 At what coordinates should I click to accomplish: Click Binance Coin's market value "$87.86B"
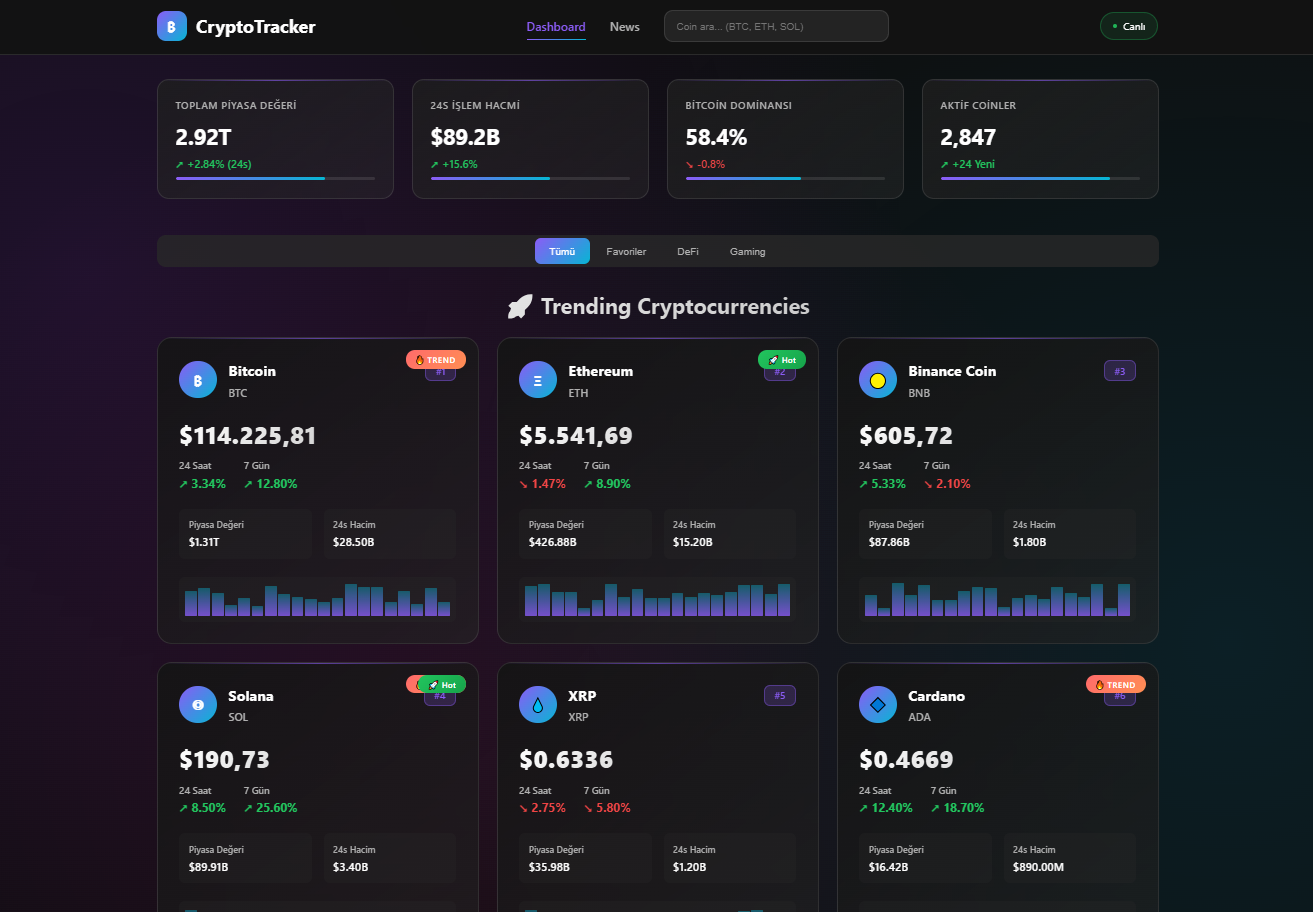coord(889,542)
